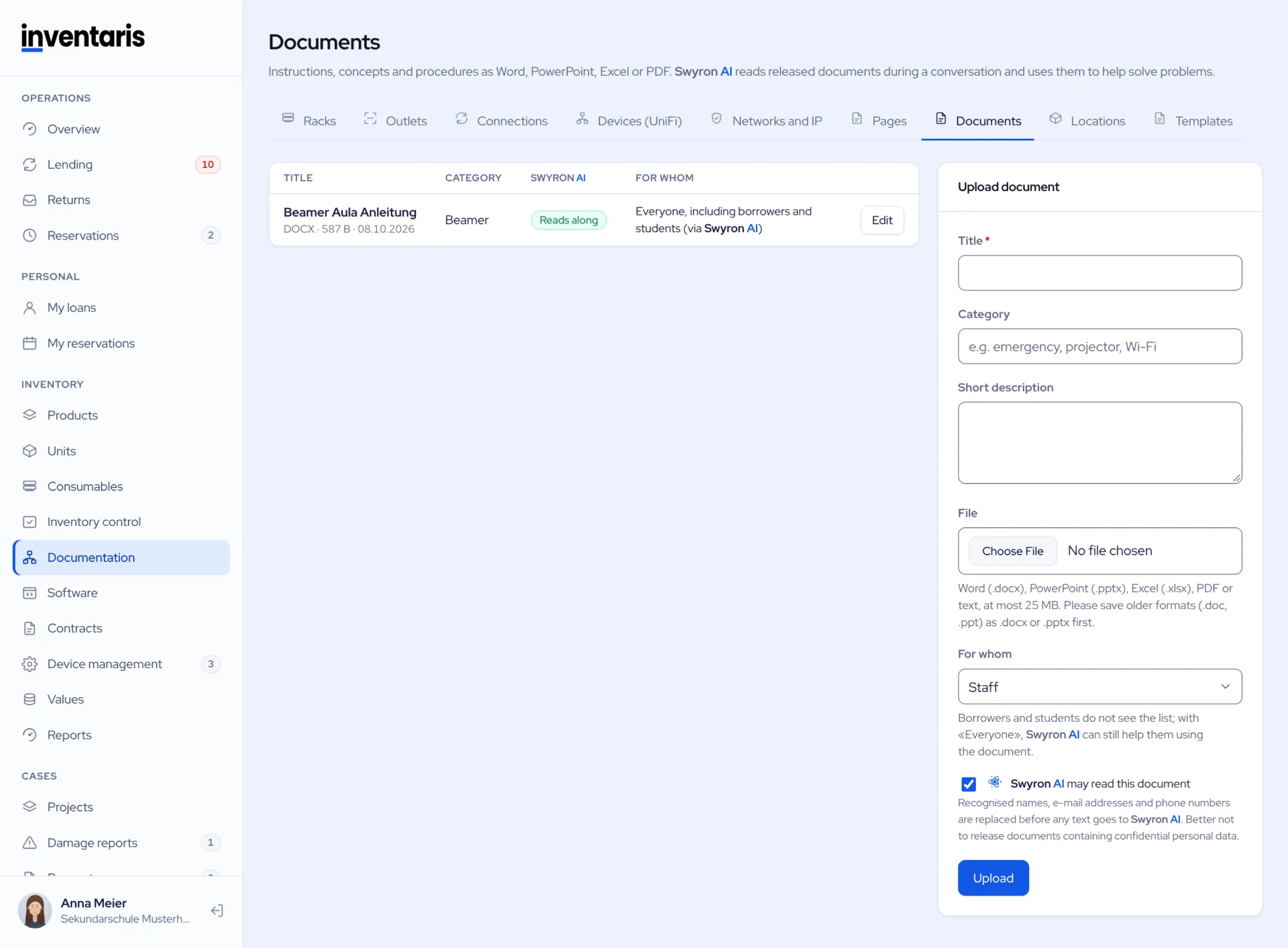This screenshot has width=1288, height=948.
Task: Click the Swyron AI atom icon
Action: coord(994,782)
